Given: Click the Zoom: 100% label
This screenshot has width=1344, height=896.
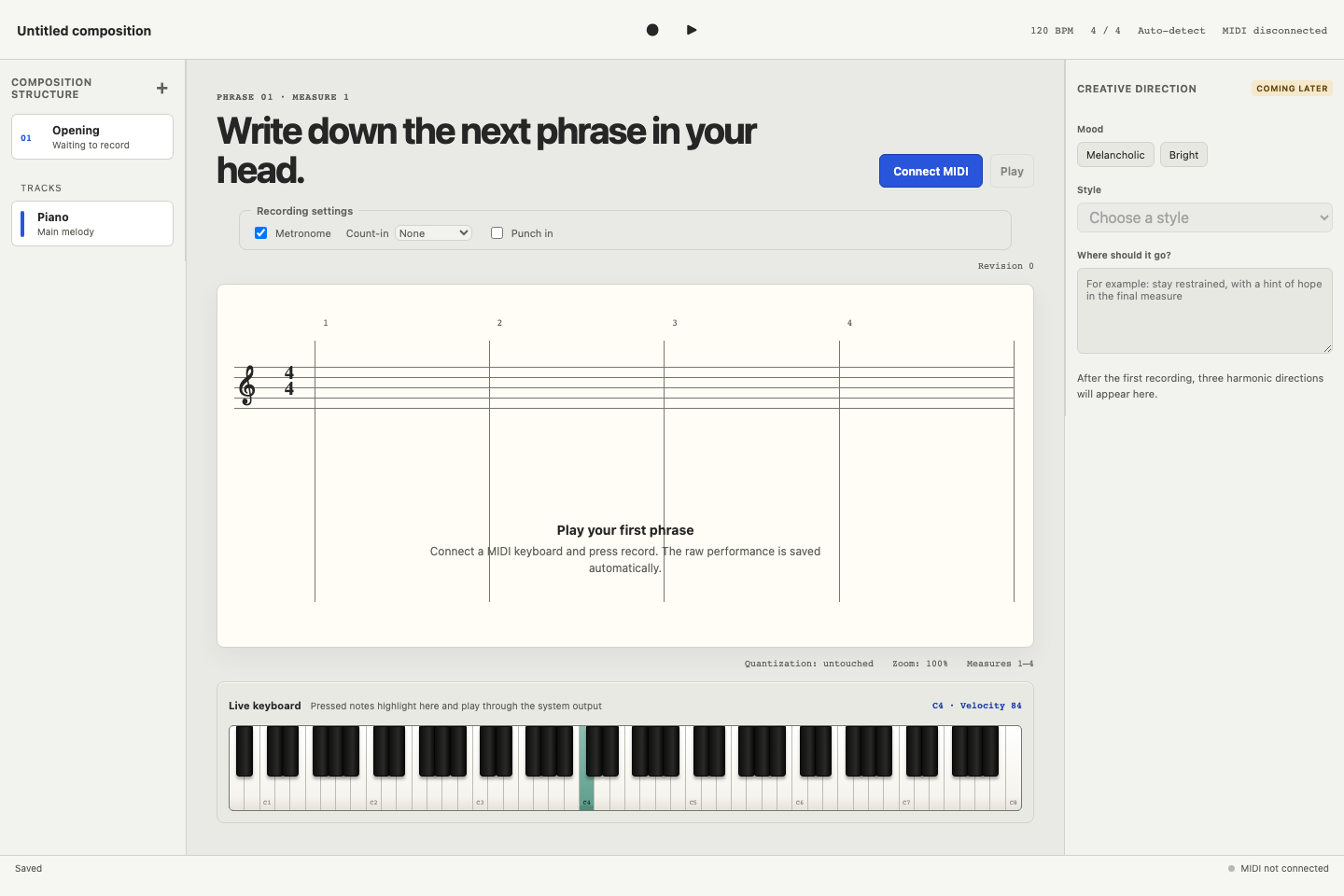Looking at the screenshot, I should click(x=919, y=664).
